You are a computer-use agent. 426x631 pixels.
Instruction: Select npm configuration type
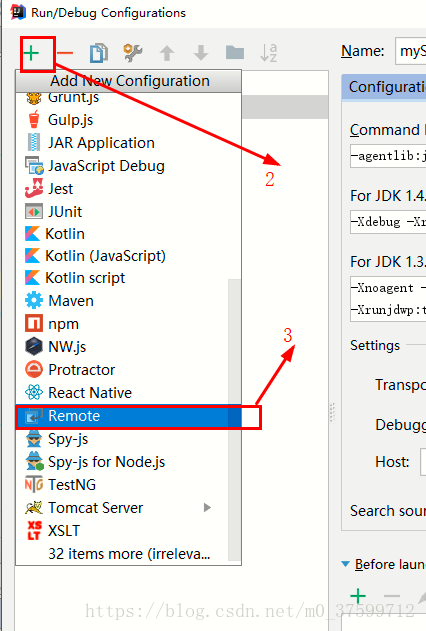(x=128, y=324)
